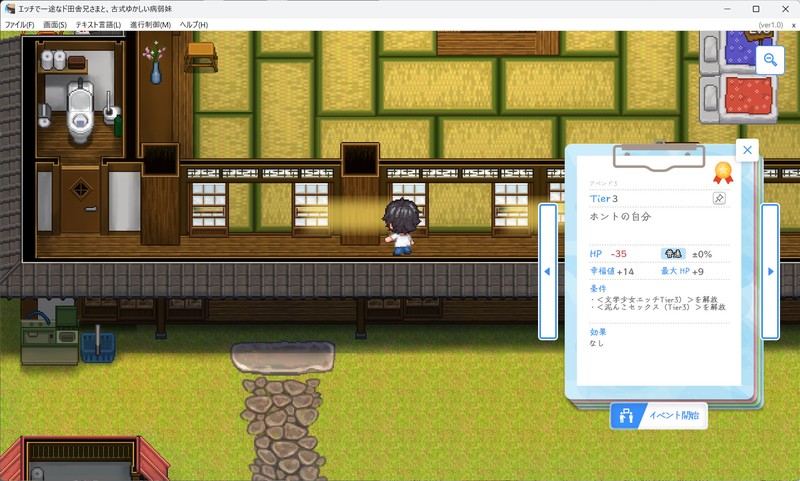800x481 pixels.
Task: Pin the Tier 3 event card
Action: (719, 199)
